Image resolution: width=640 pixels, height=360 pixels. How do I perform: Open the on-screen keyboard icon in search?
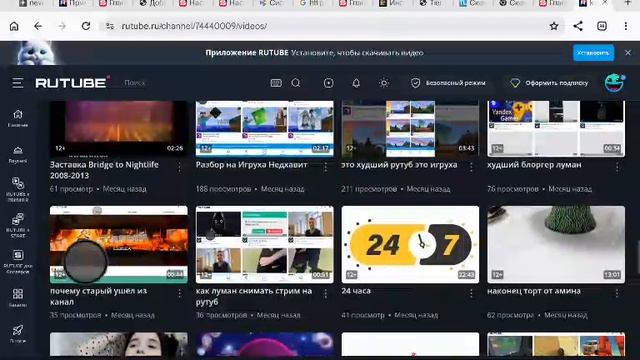pos(276,83)
